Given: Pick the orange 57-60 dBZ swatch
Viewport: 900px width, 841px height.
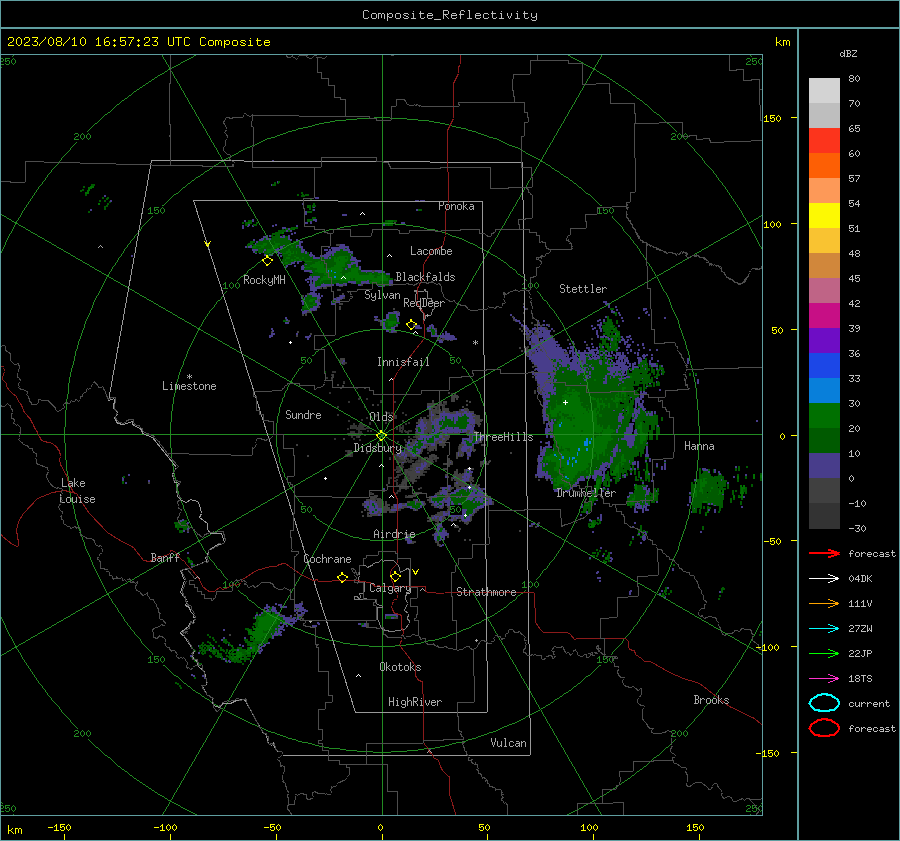Looking at the screenshot, I should tap(824, 166).
